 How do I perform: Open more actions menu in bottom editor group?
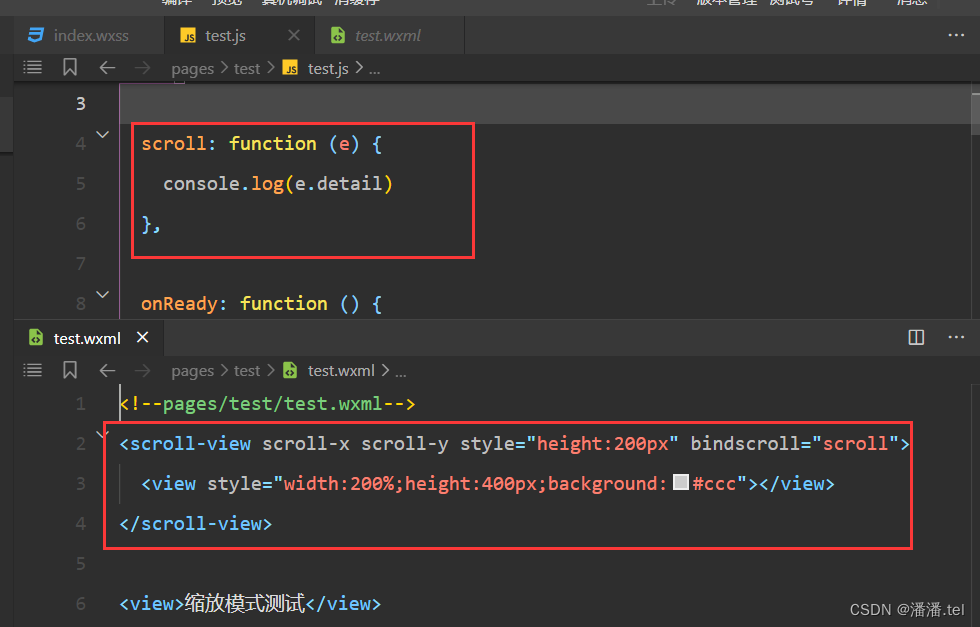[956, 338]
